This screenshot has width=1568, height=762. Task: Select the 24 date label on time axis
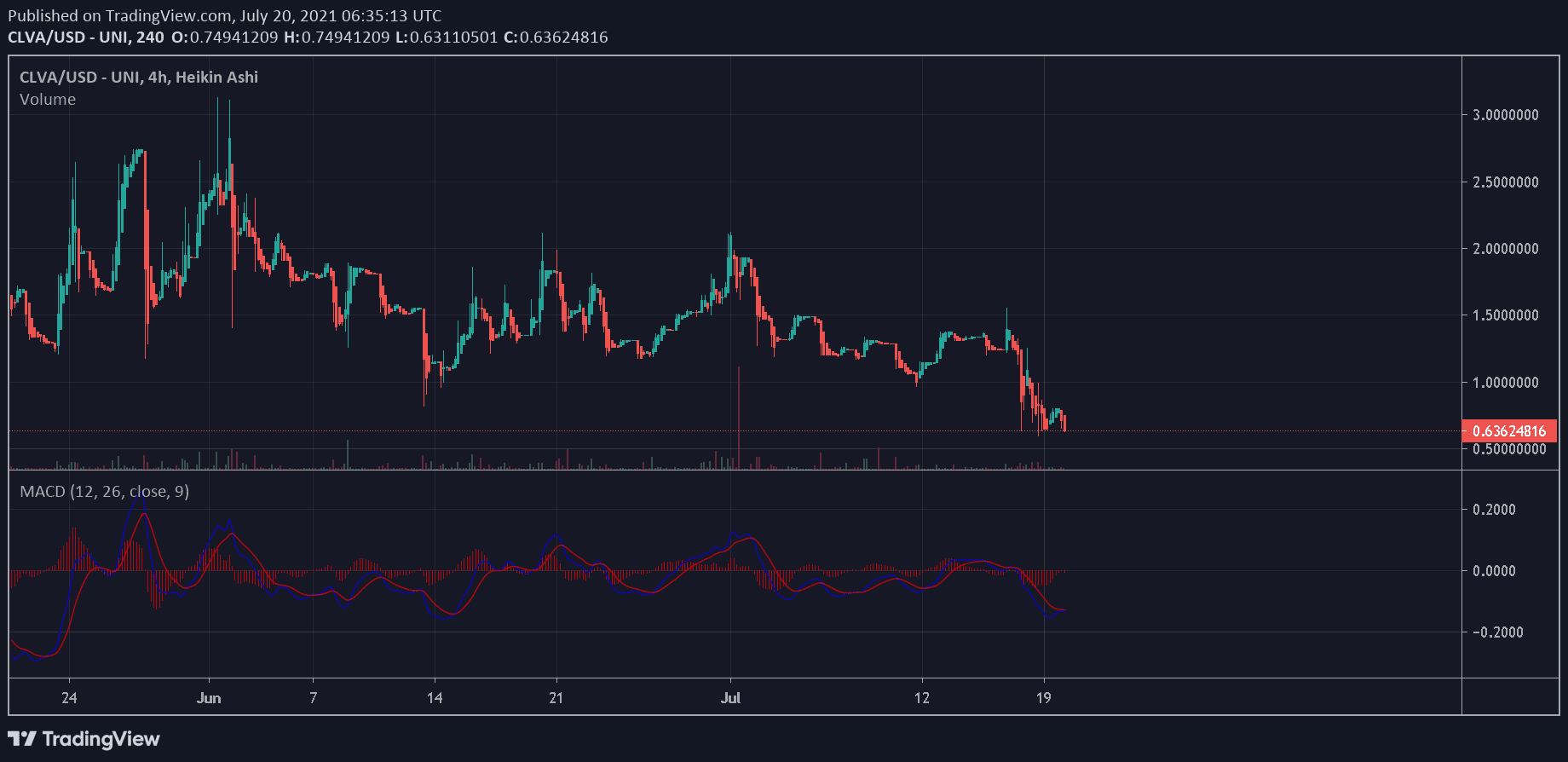[x=69, y=698]
